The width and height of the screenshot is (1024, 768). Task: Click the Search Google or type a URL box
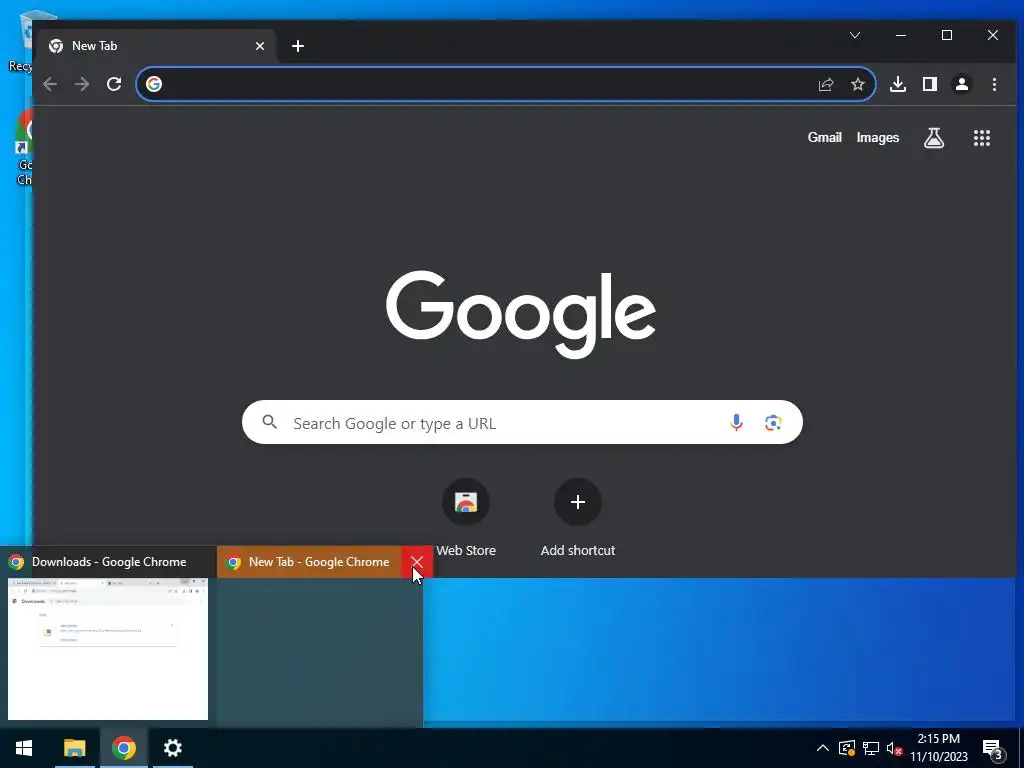point(522,423)
